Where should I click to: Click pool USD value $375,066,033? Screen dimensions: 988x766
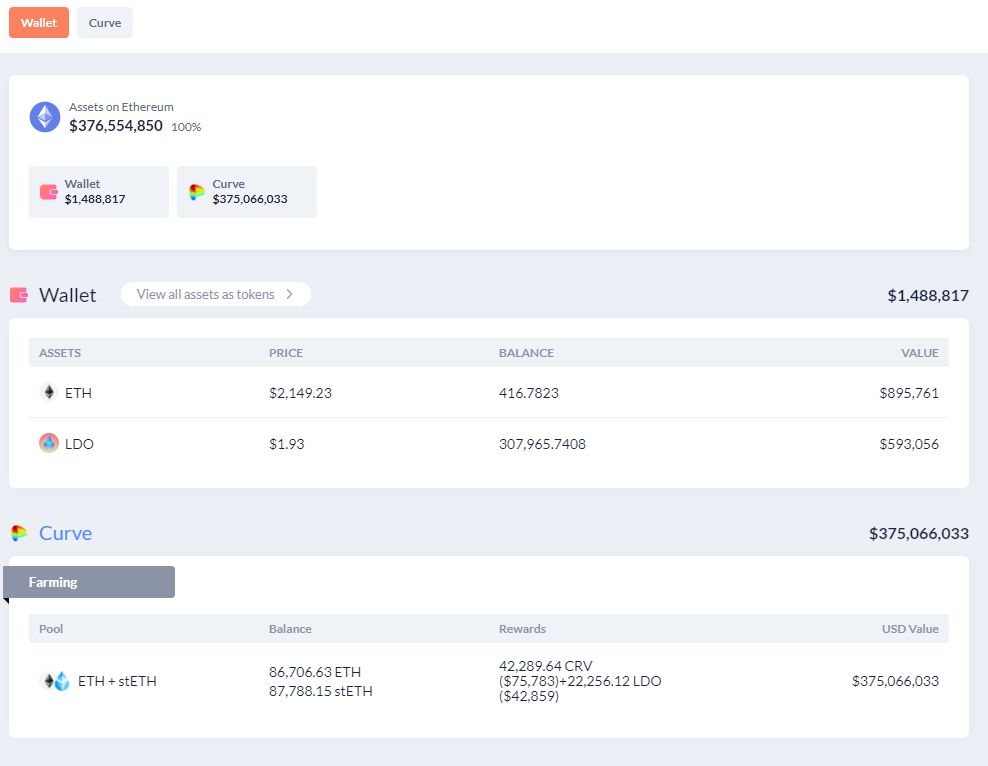point(895,681)
